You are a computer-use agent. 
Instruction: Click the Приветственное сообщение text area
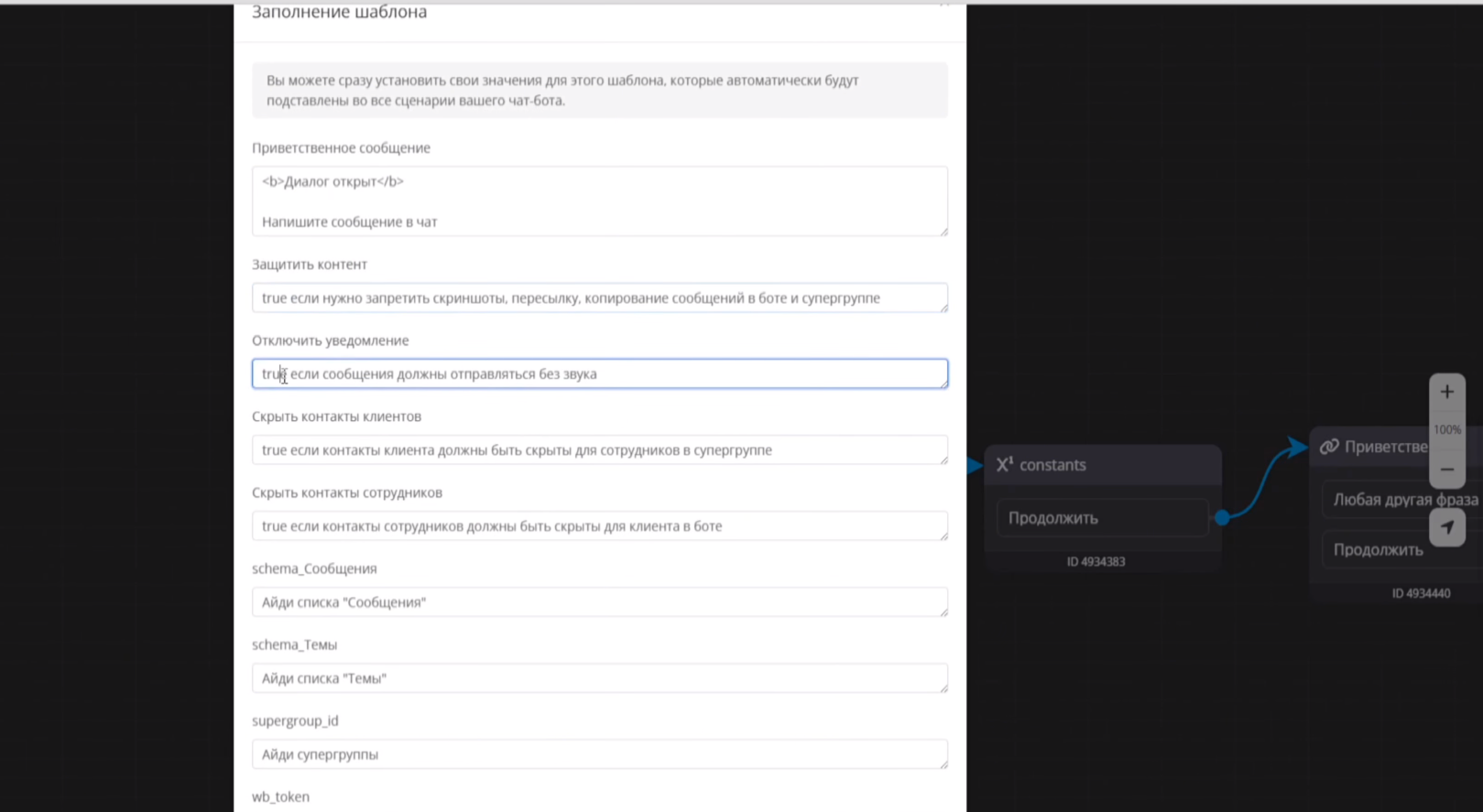point(600,201)
